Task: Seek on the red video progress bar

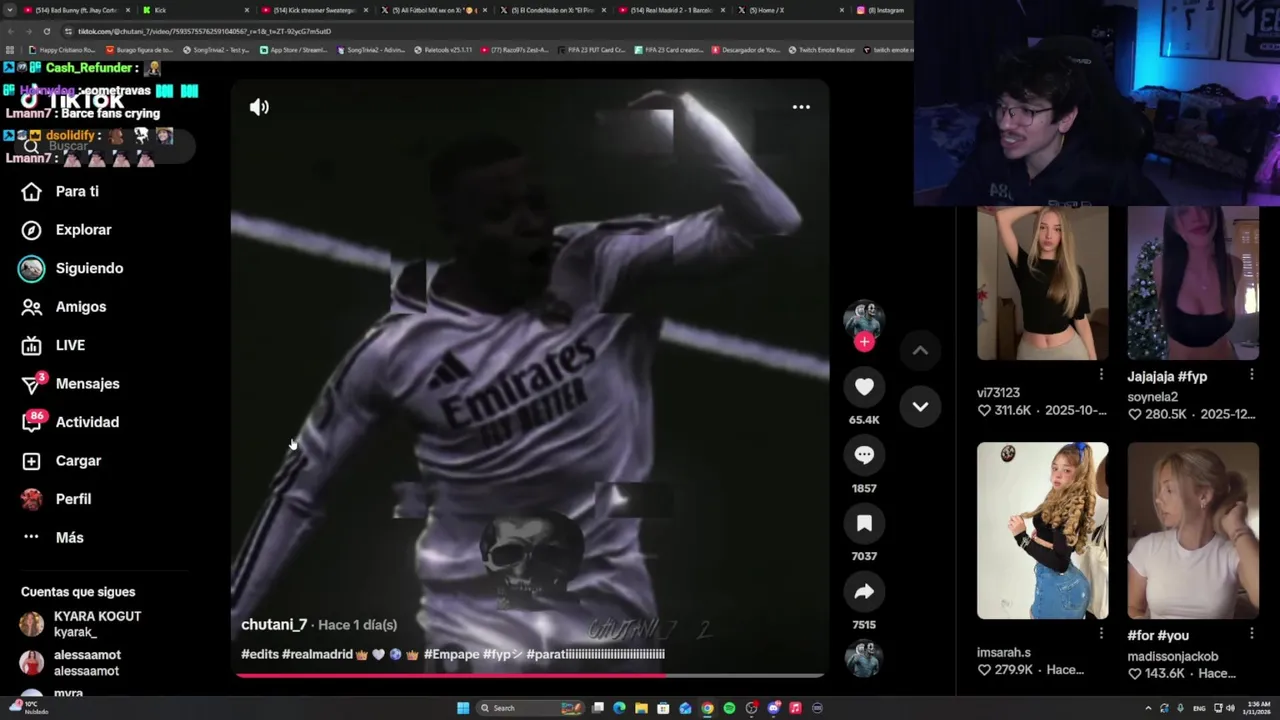Action: click(530, 676)
